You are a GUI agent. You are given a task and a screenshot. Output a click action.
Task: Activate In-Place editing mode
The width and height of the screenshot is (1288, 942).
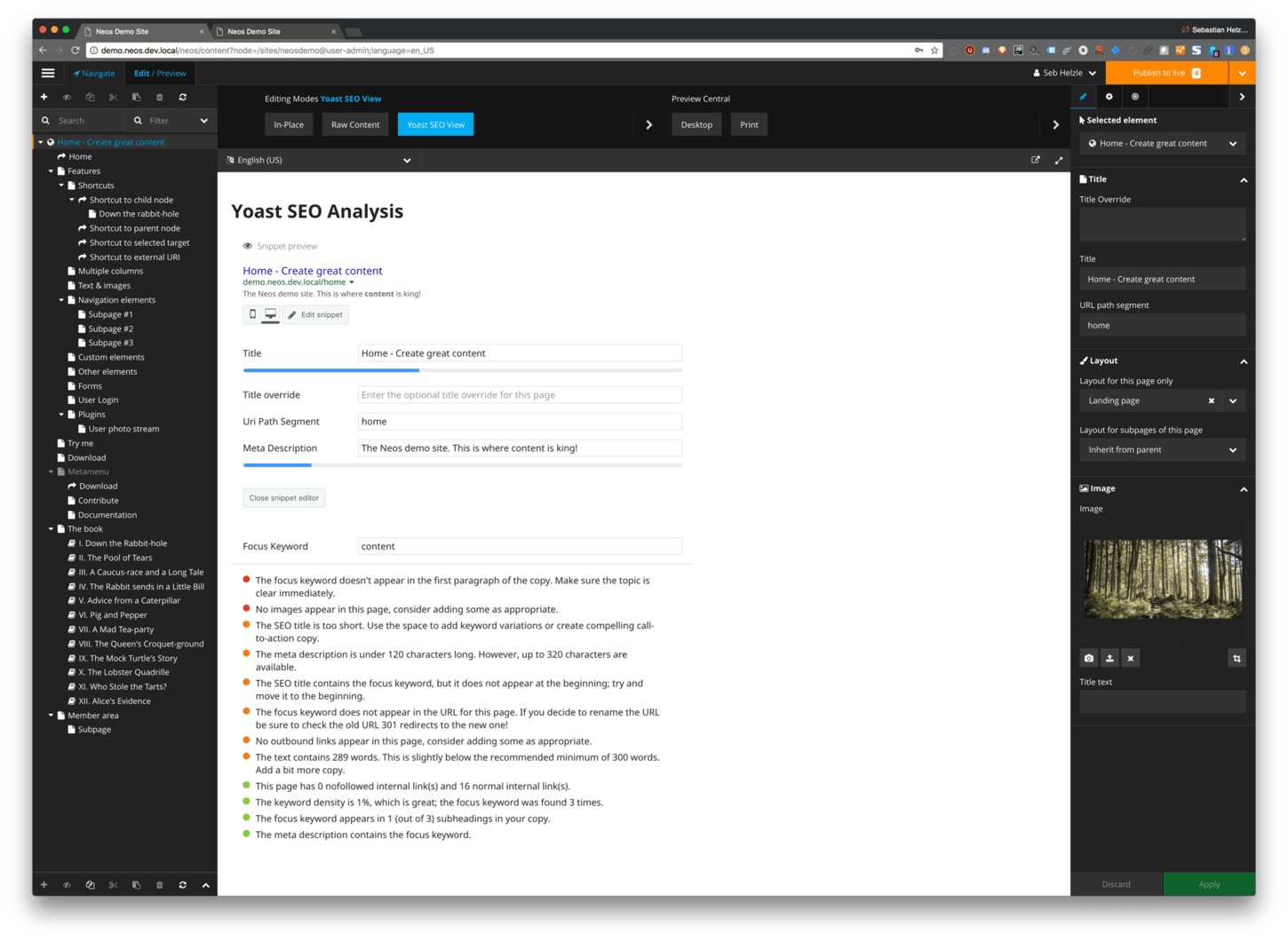[289, 124]
